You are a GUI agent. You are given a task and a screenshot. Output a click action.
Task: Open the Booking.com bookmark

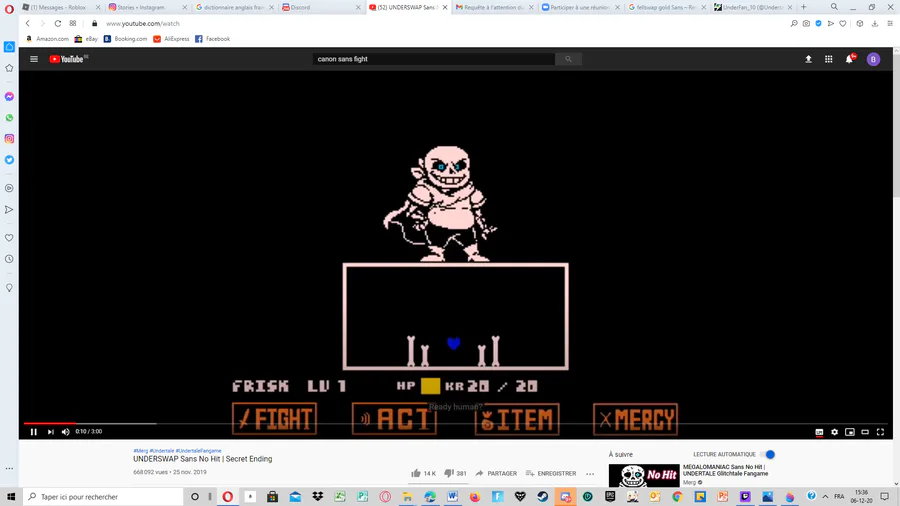pos(125,39)
